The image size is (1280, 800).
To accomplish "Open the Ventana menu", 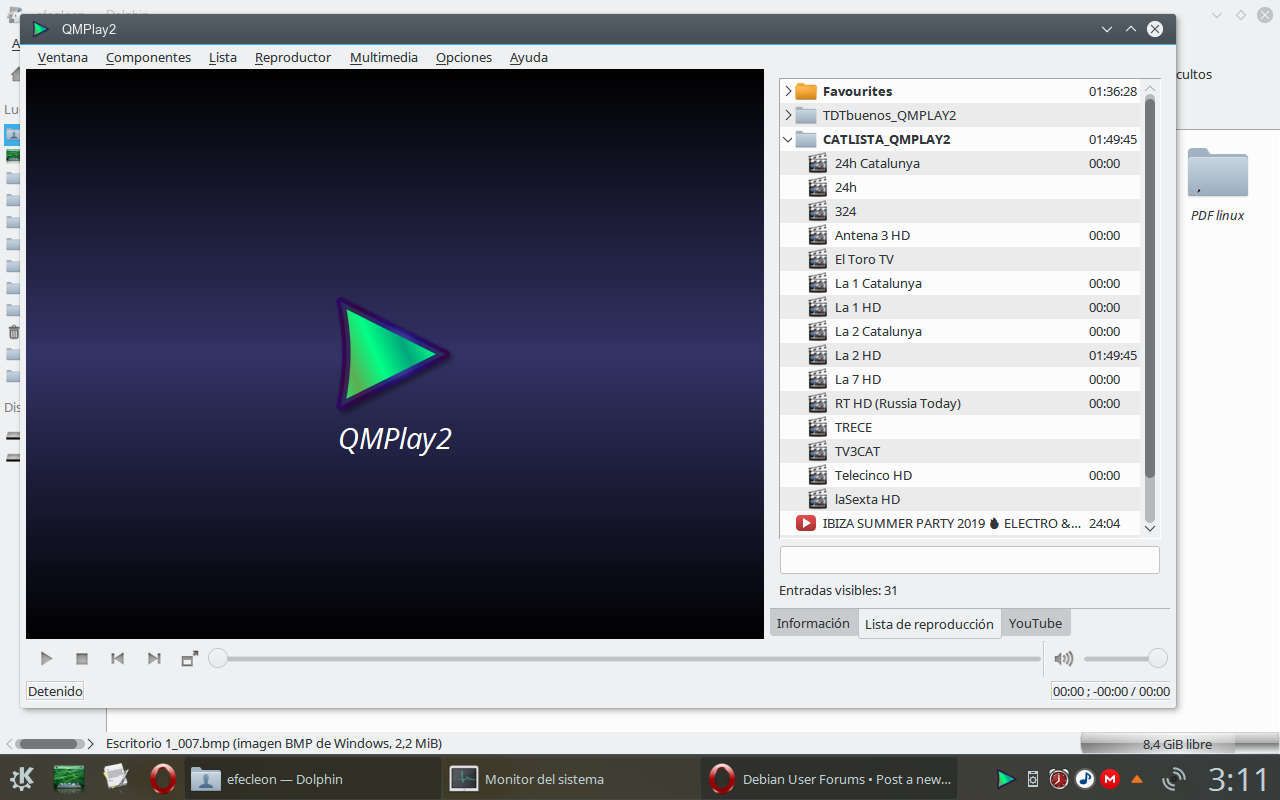I will click(x=63, y=57).
